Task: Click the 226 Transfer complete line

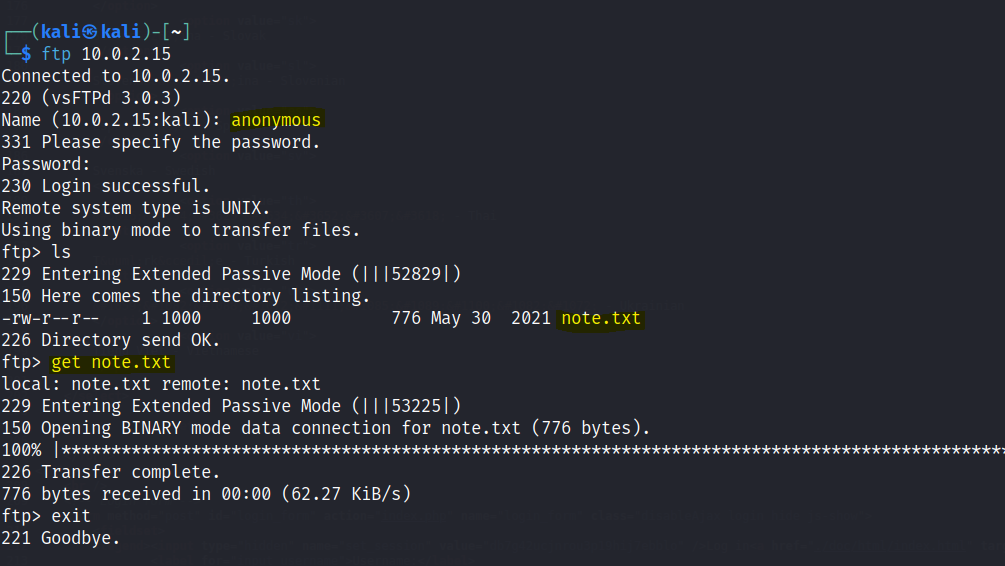Action: point(110,472)
